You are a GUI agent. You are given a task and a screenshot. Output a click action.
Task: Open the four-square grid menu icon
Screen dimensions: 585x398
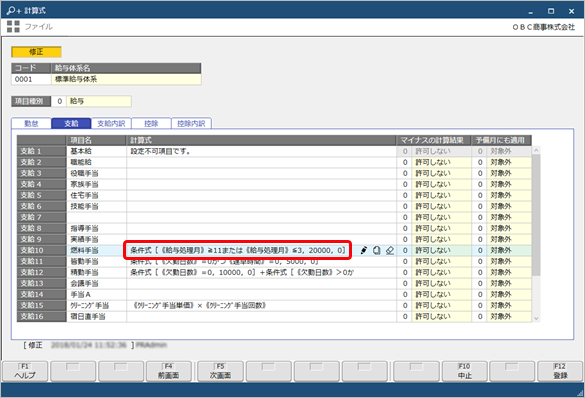(x=13, y=26)
